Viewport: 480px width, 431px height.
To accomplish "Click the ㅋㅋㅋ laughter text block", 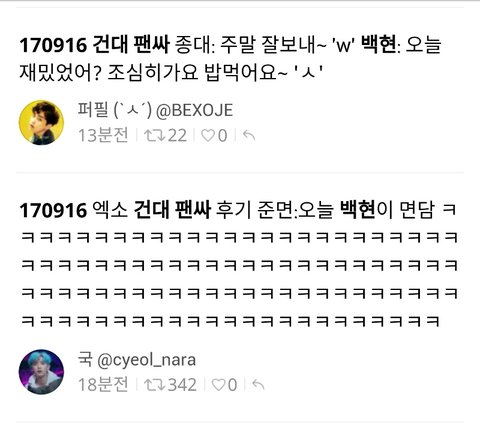I will point(239,279).
